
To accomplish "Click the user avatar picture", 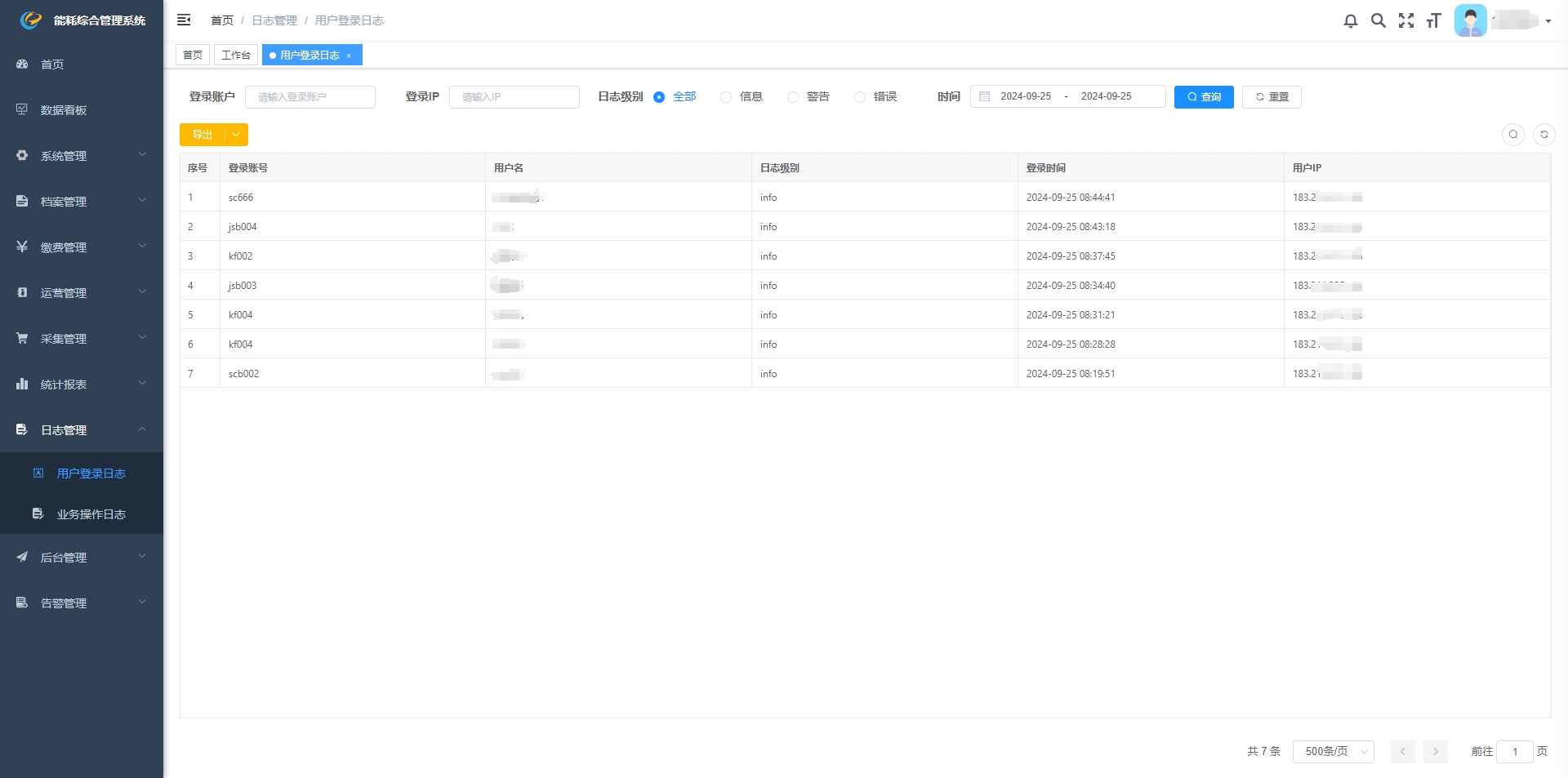I will pyautogui.click(x=1470, y=21).
